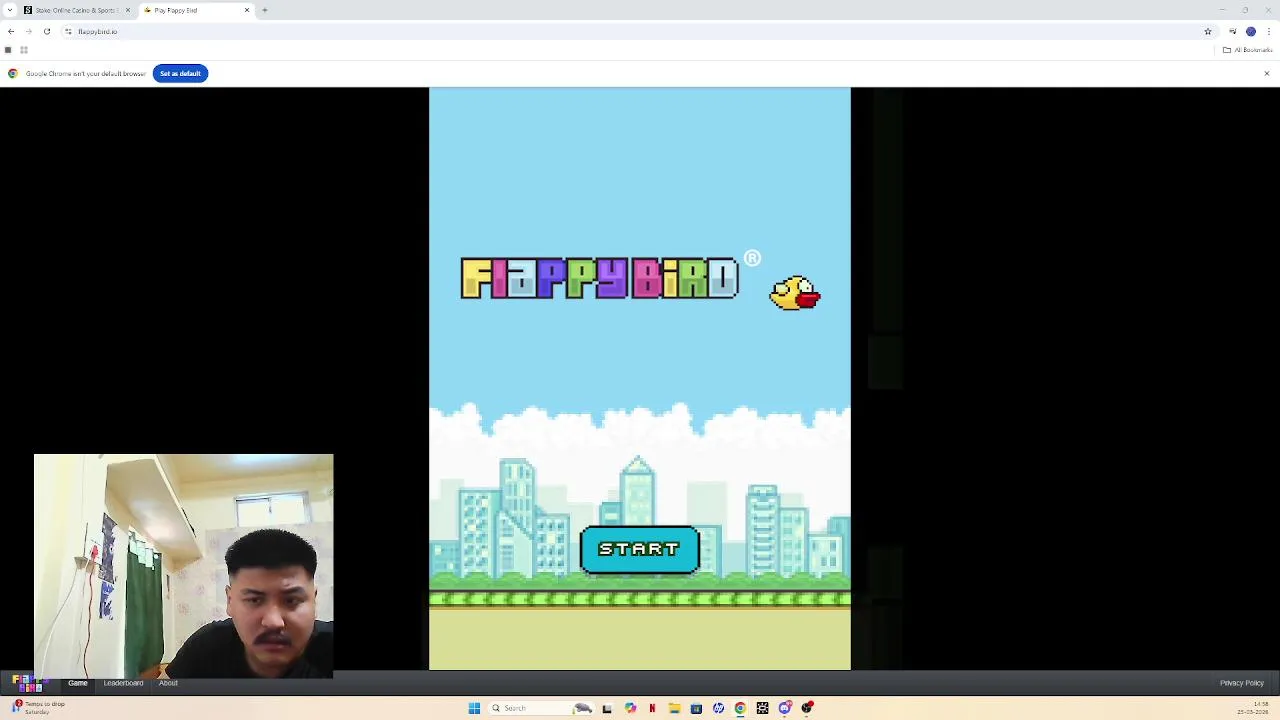Switch to Google Chrome in the taskbar
Image resolution: width=1280 pixels, height=720 pixels.
pos(740,708)
